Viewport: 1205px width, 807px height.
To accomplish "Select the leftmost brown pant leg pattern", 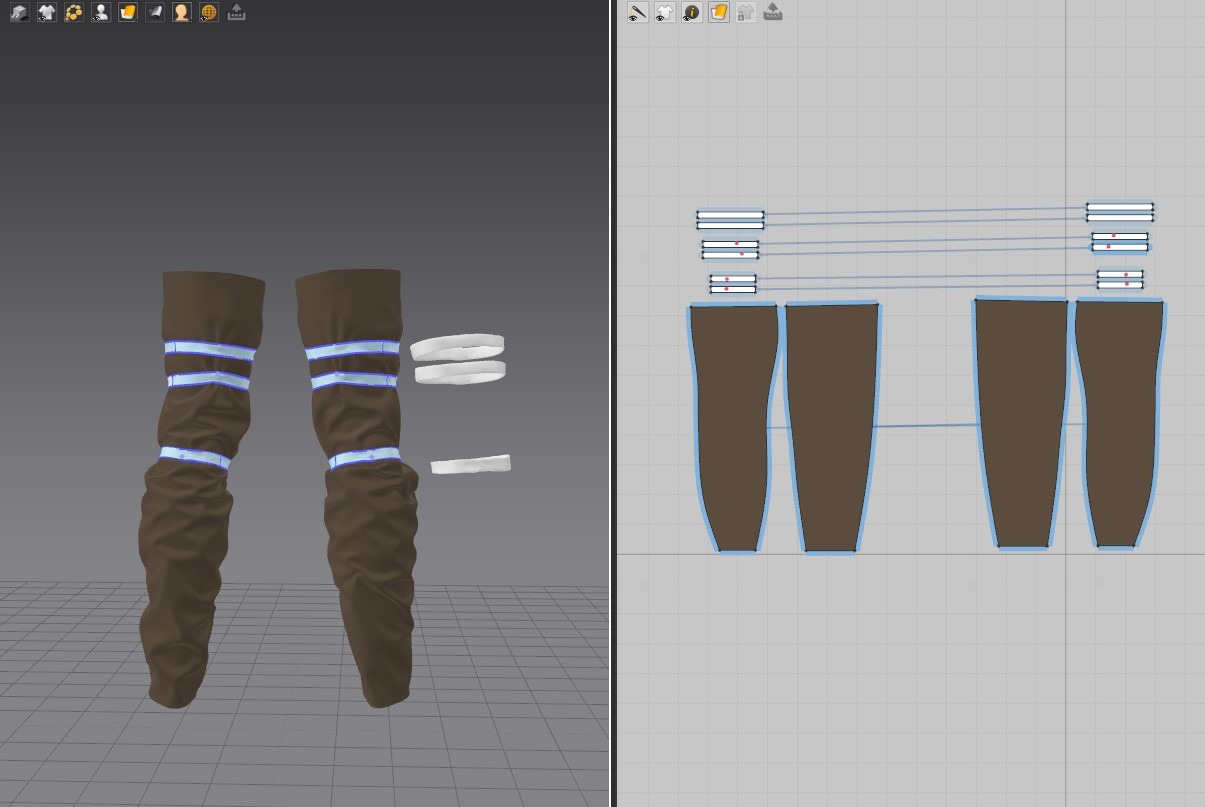I will click(730, 420).
